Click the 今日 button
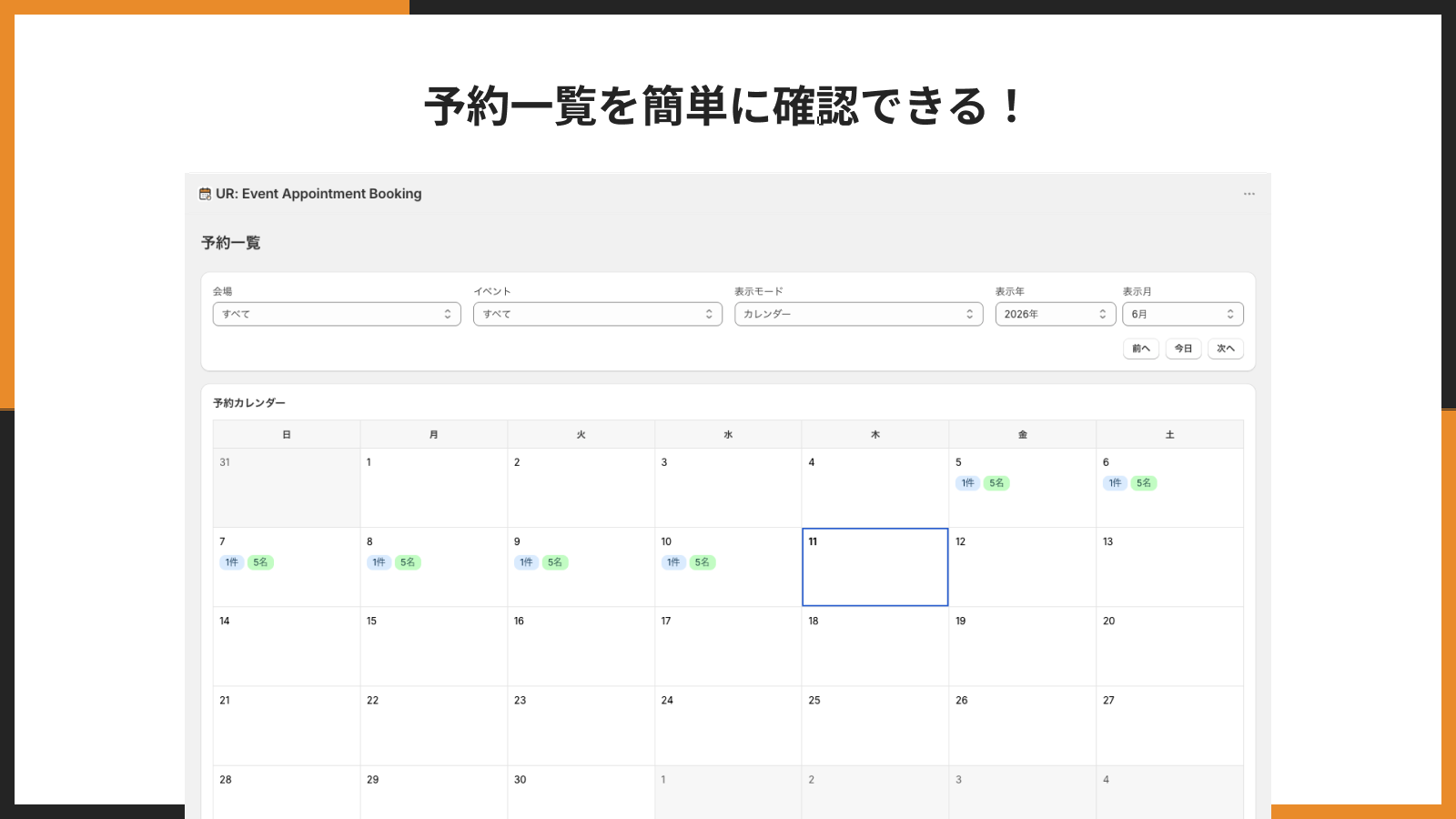 (x=1183, y=349)
